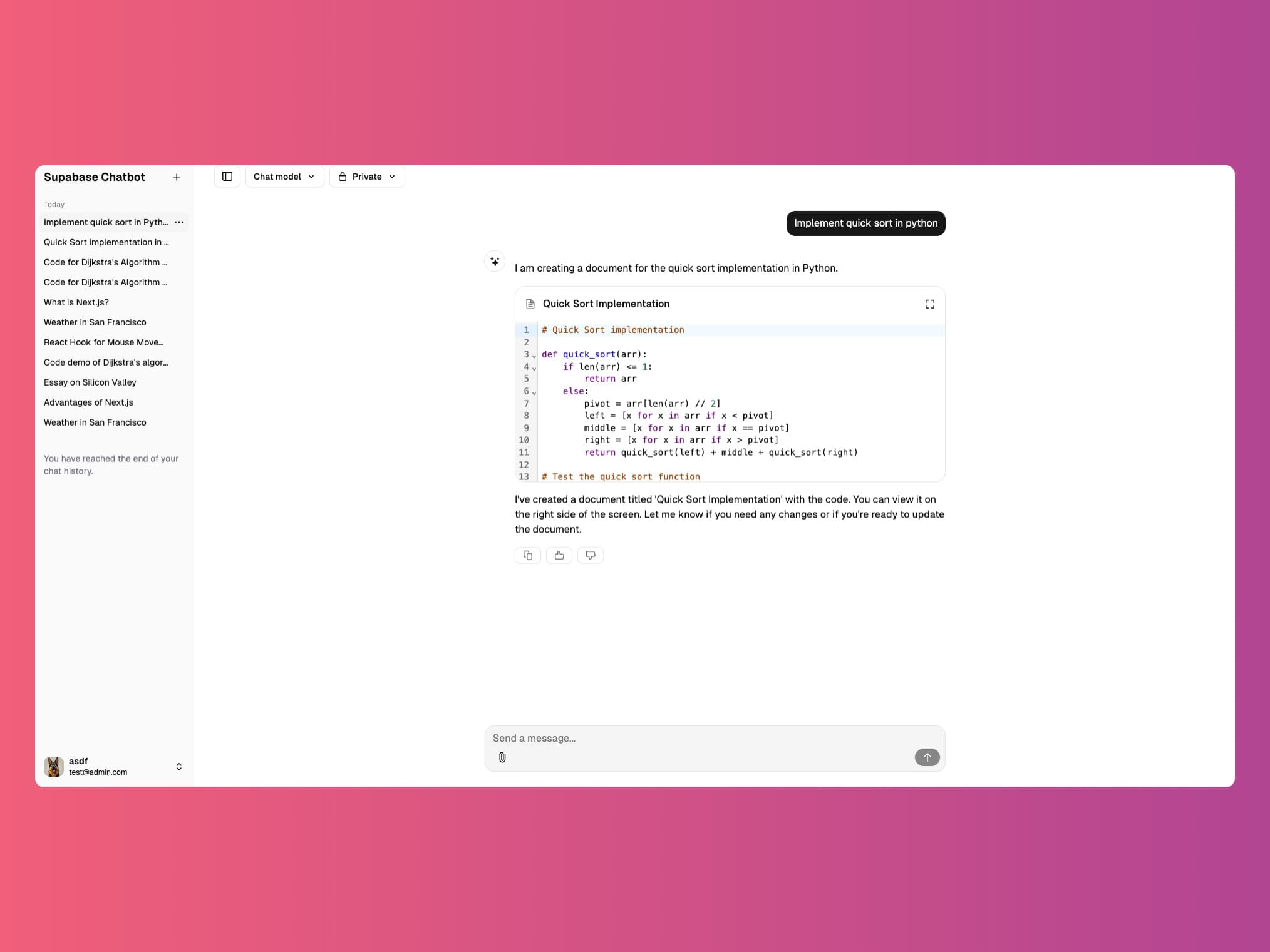Image resolution: width=1270 pixels, height=952 pixels.
Task: Open the Quick Sort document in fullscreen
Action: coord(929,304)
